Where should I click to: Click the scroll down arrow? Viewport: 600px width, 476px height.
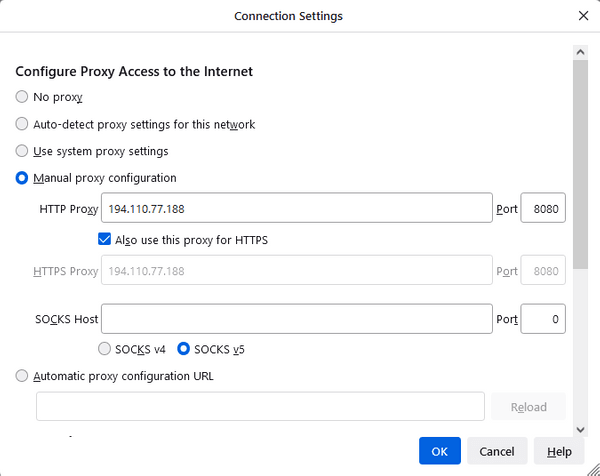(580, 430)
